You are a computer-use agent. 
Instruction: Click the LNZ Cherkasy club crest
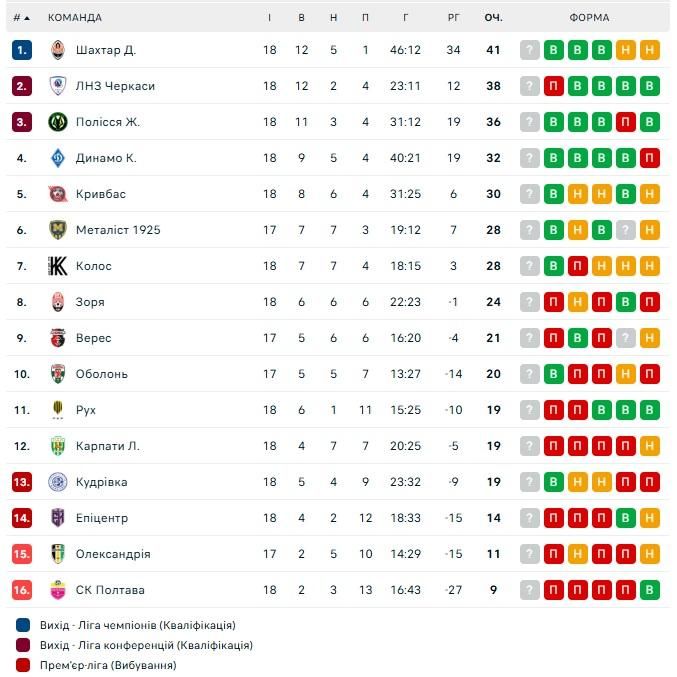[x=58, y=86]
